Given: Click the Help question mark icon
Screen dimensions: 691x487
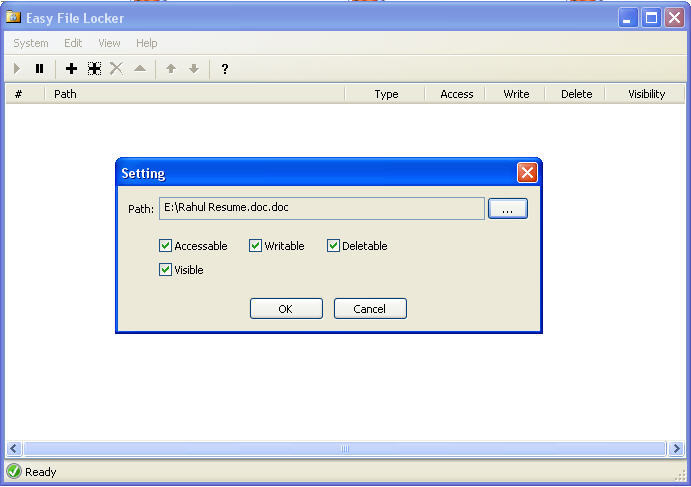Looking at the screenshot, I should (x=225, y=69).
